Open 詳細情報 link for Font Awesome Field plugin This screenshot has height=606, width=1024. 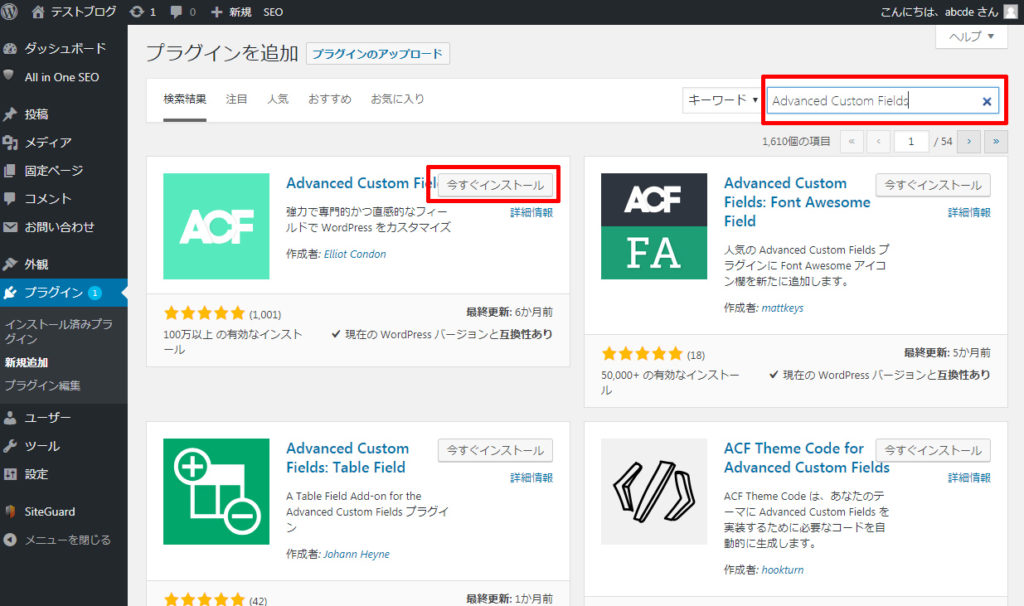click(x=969, y=213)
